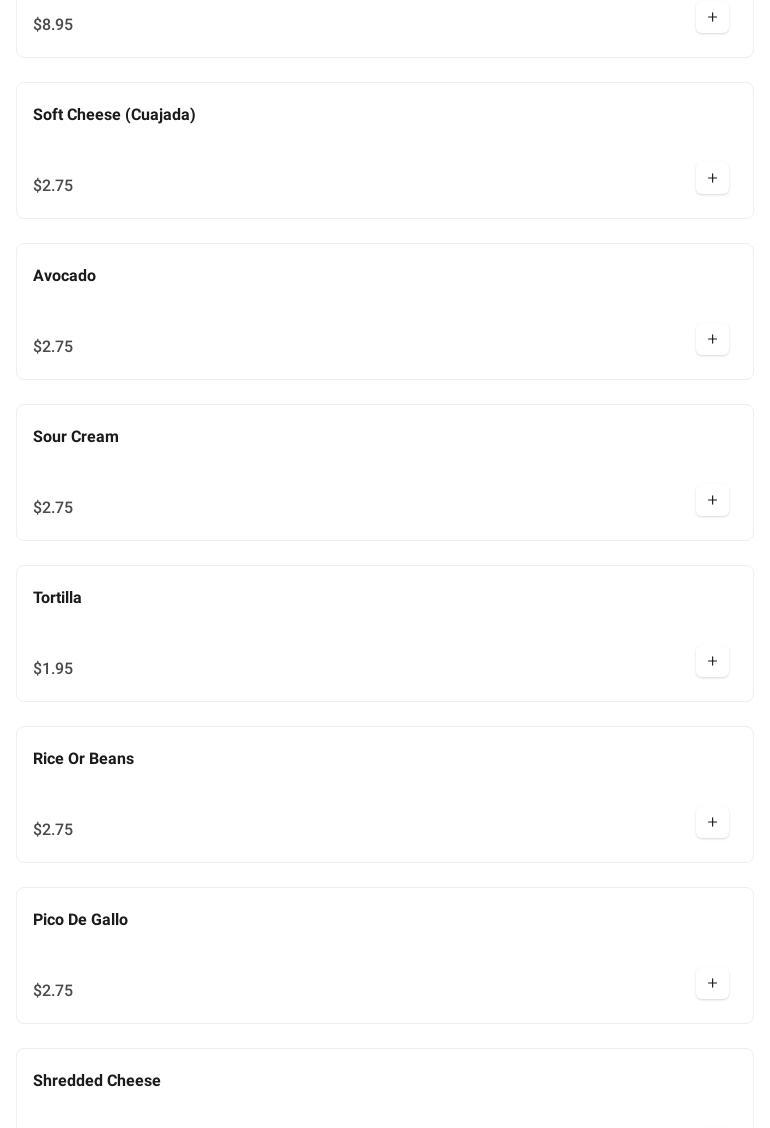Open the Pico De Gallo item title
Screen dimensions: 770x1128
click(x=80, y=920)
